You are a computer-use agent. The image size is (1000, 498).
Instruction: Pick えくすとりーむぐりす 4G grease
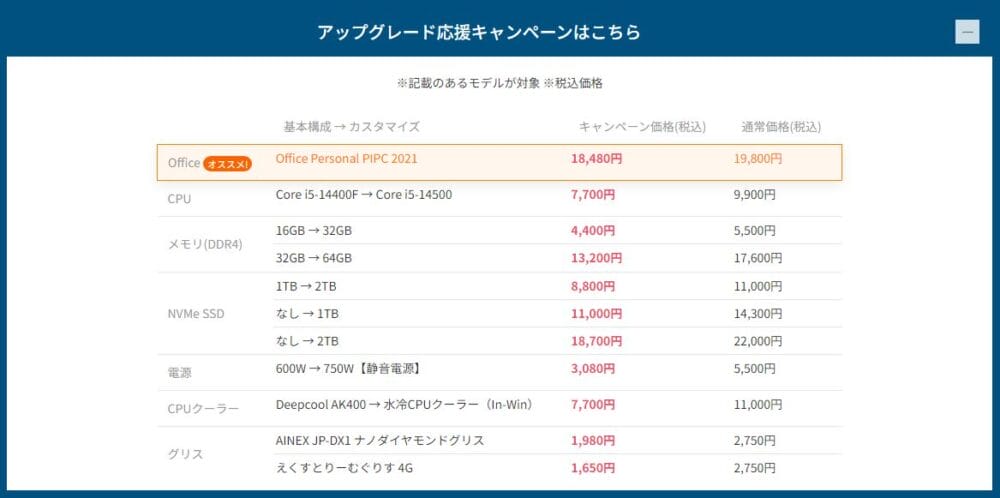pos(343,468)
